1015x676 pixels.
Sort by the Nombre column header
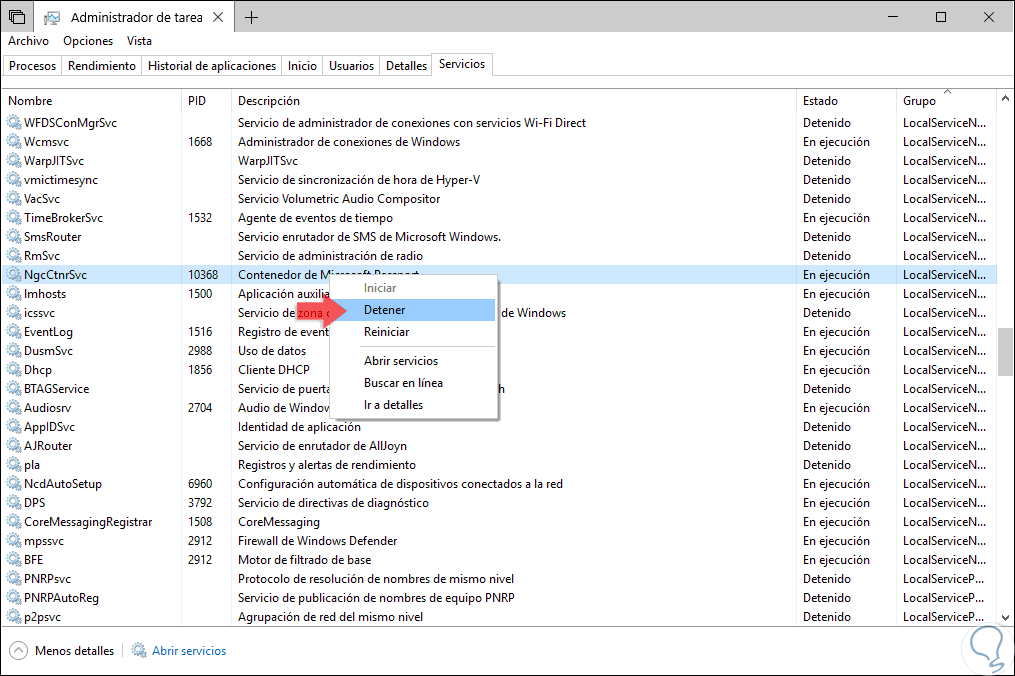coord(92,100)
